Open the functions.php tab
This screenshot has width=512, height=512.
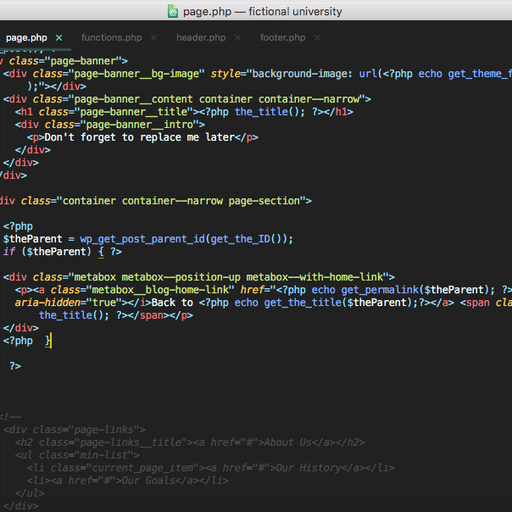(111, 38)
